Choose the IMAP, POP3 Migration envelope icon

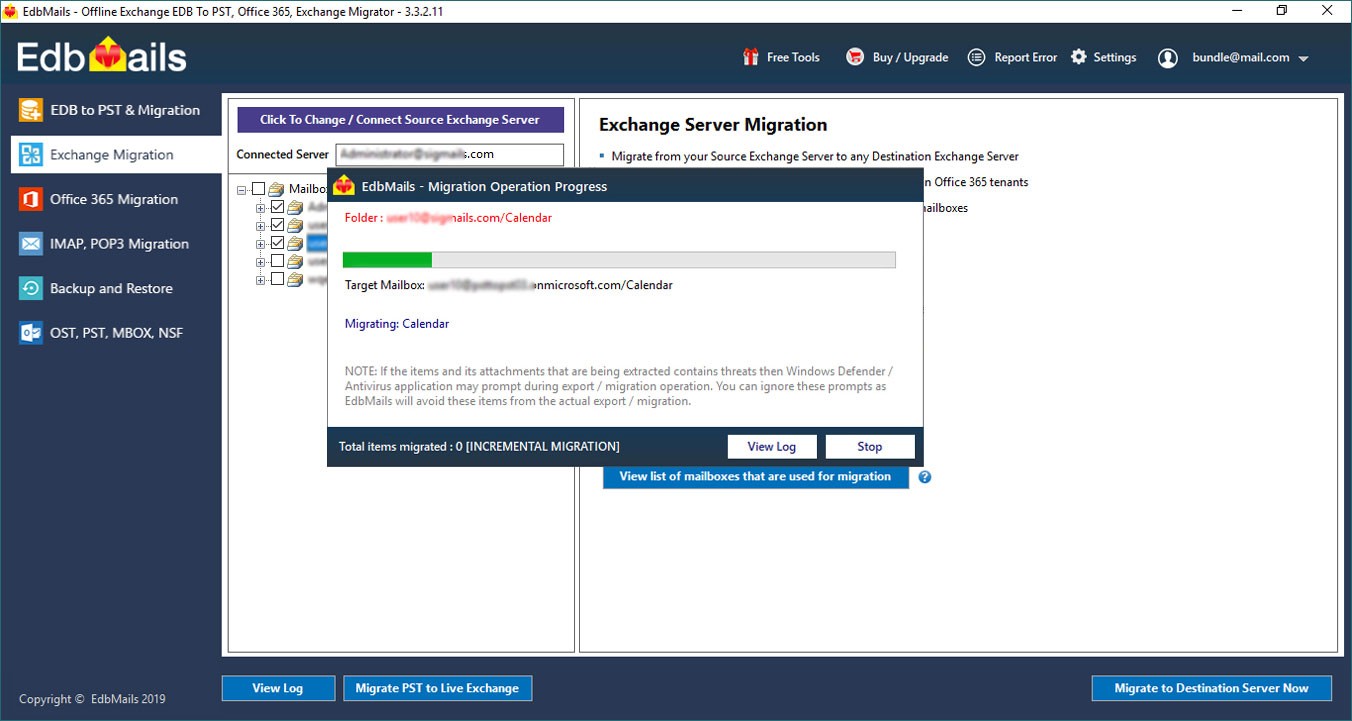click(31, 244)
